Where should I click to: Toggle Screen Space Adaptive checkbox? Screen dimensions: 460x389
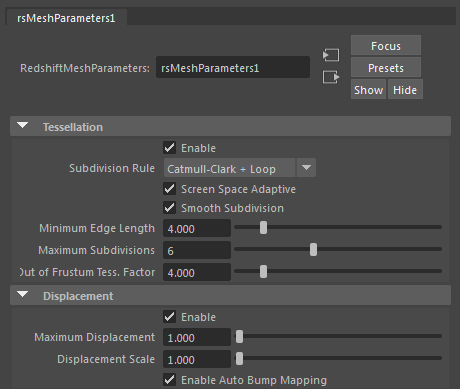(170, 189)
